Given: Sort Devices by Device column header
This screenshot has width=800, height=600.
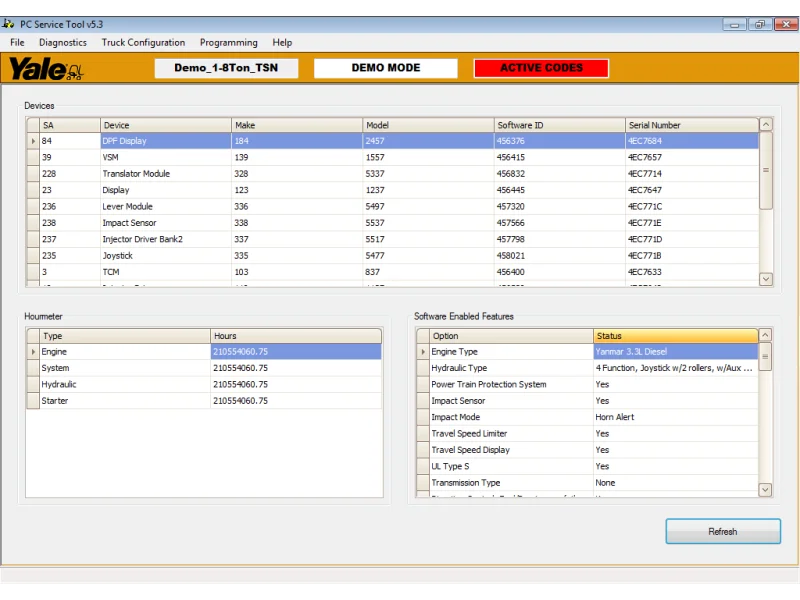Looking at the screenshot, I should [166, 125].
